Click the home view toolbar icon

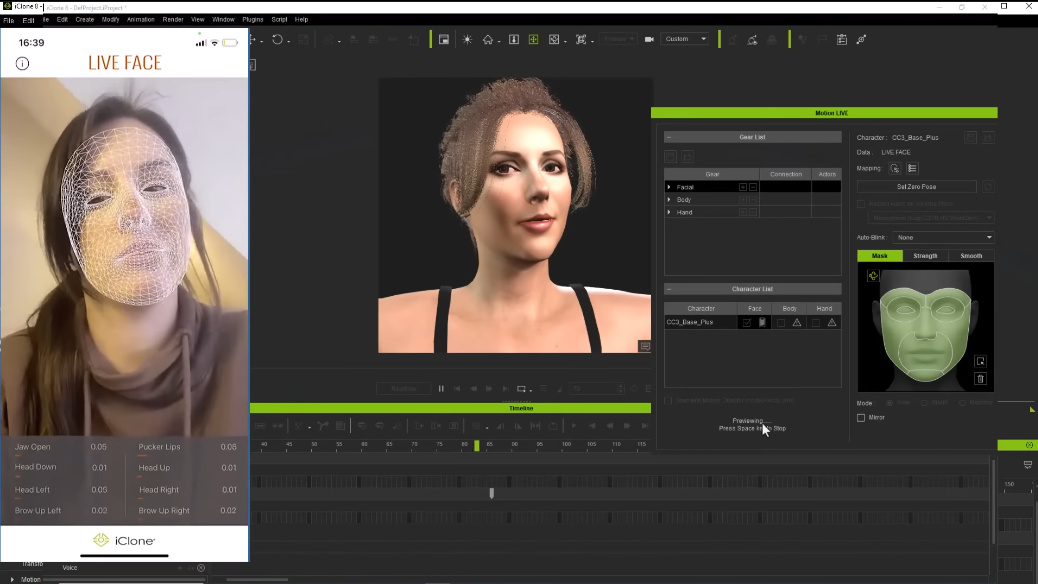point(488,40)
